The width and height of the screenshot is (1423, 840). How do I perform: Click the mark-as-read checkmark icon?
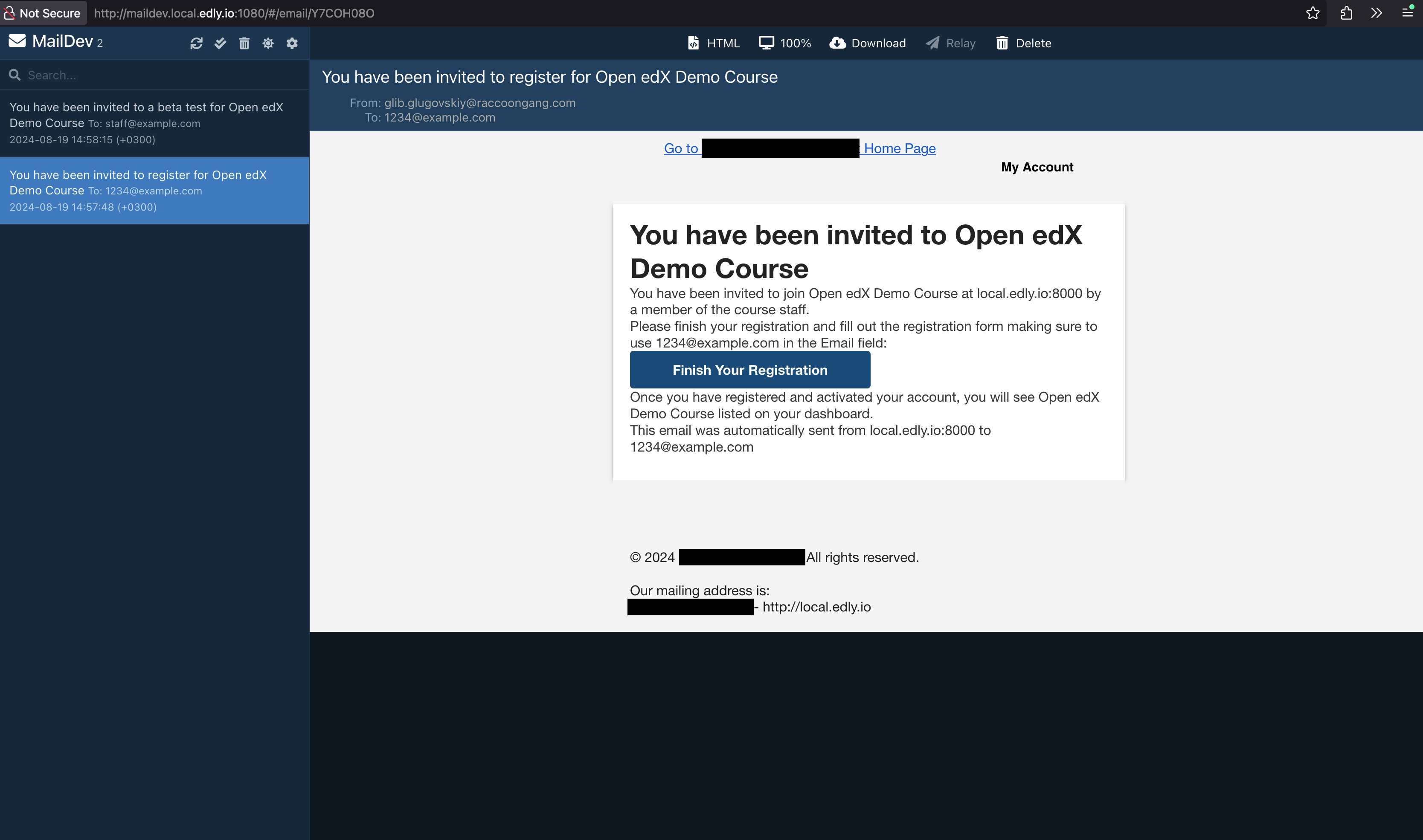(221, 43)
